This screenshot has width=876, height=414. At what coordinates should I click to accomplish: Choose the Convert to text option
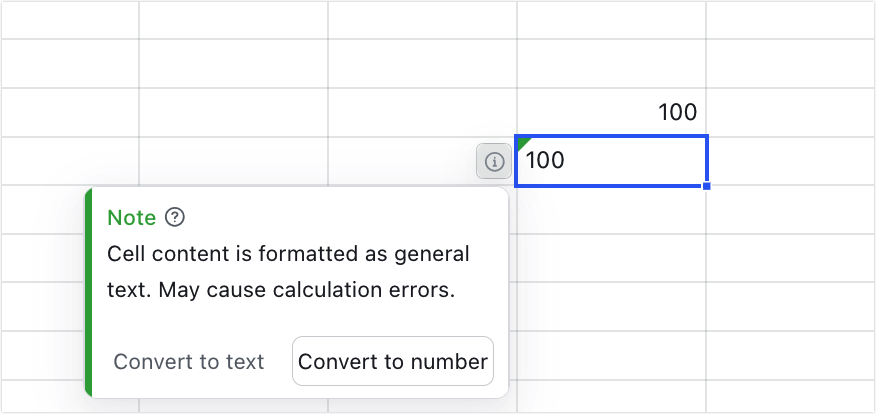[x=189, y=362]
